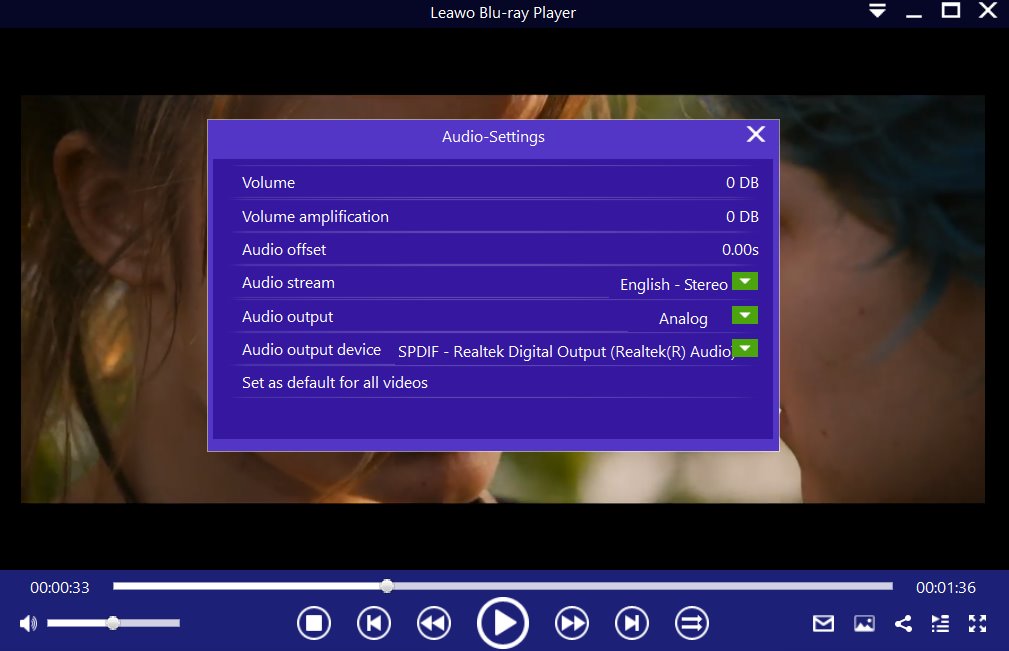The image size is (1009, 651).
Task: Toggle shuffle playback mode
Action: point(691,622)
